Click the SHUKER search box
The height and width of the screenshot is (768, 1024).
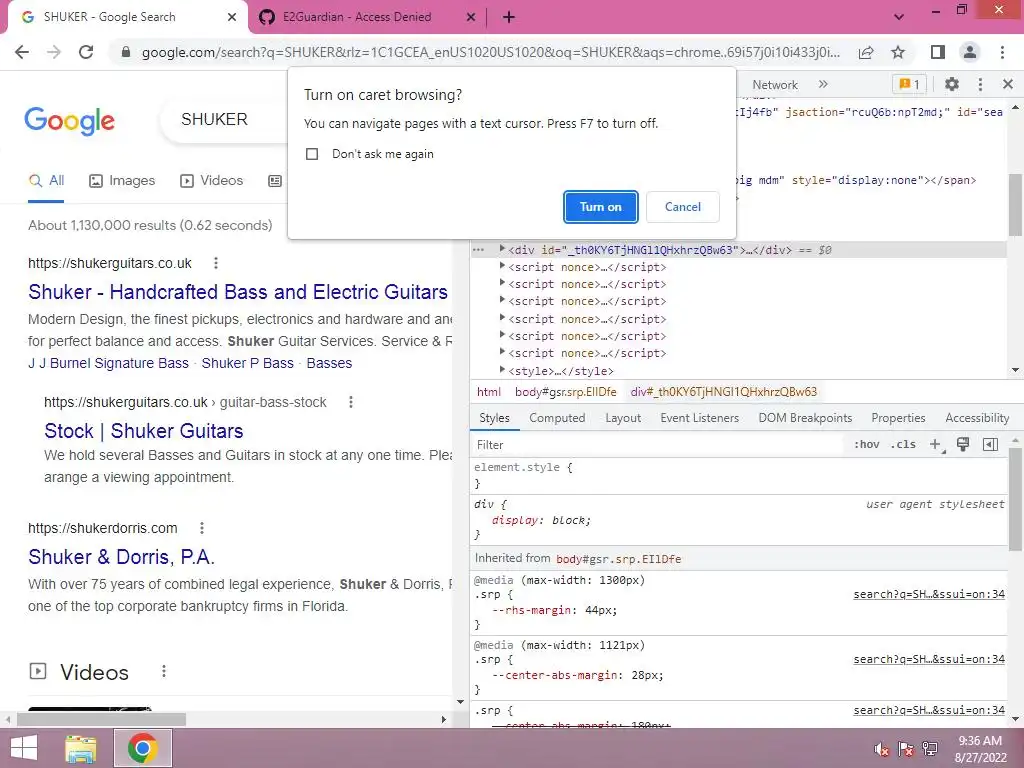(x=223, y=120)
